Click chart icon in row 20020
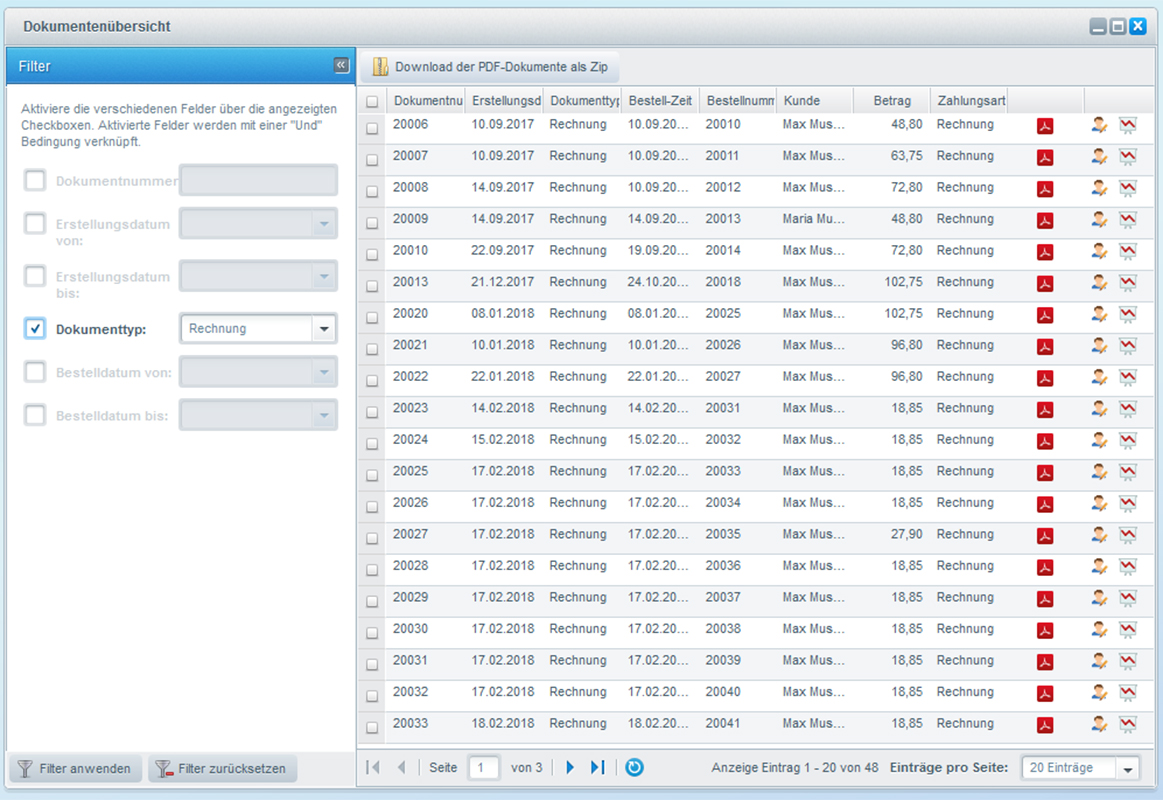 click(1128, 315)
